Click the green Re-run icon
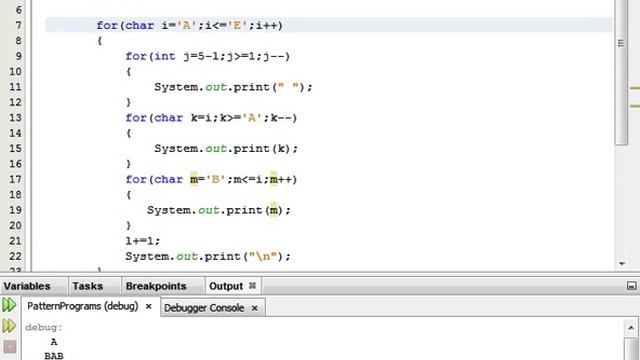Image resolution: width=640 pixels, height=360 pixels. [9, 305]
